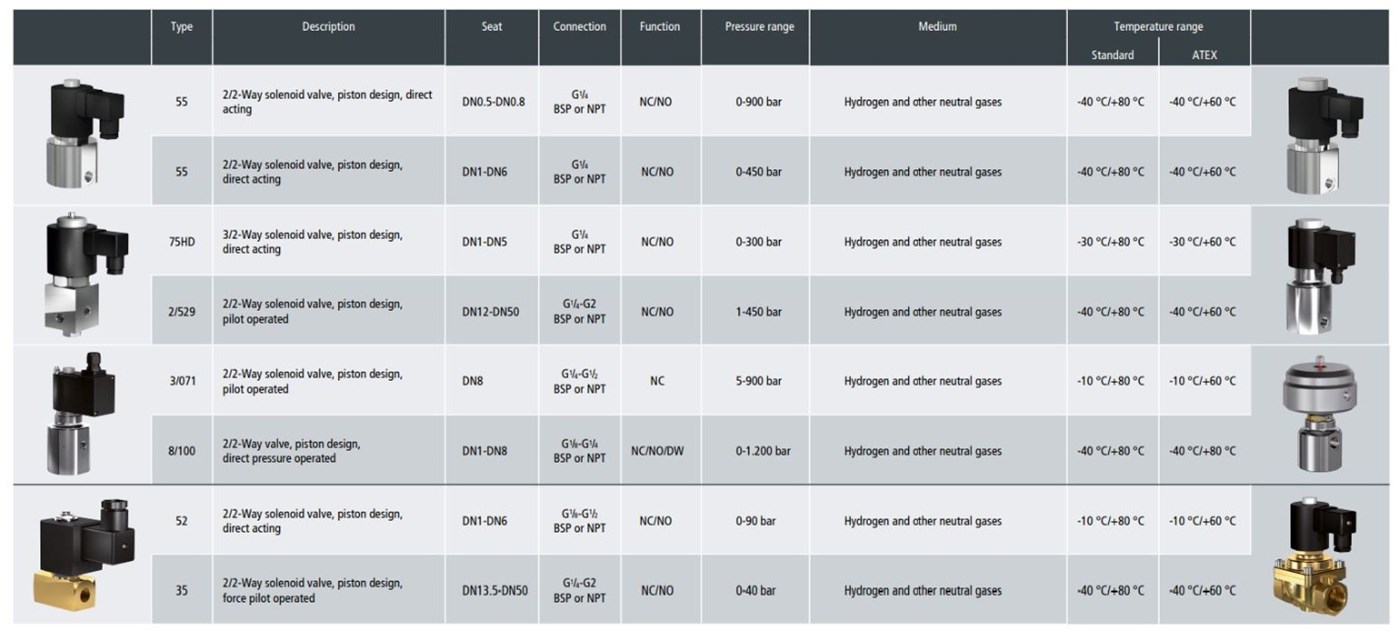This screenshot has height=631, width=1400.
Task: Click the 3/2-Way solenoid valve description
Action: tap(312, 242)
